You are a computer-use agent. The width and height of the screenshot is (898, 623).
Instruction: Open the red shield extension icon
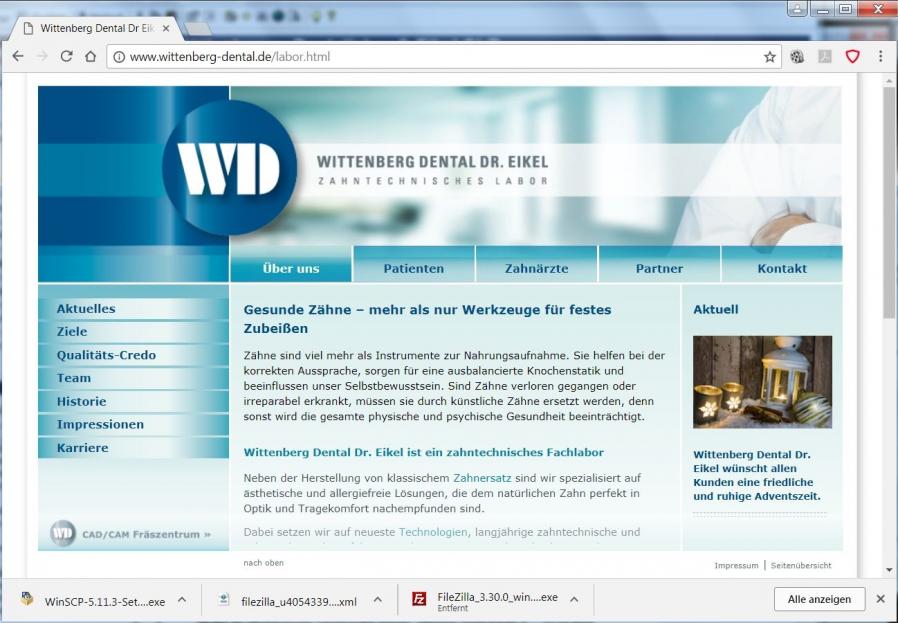pyautogui.click(x=853, y=56)
